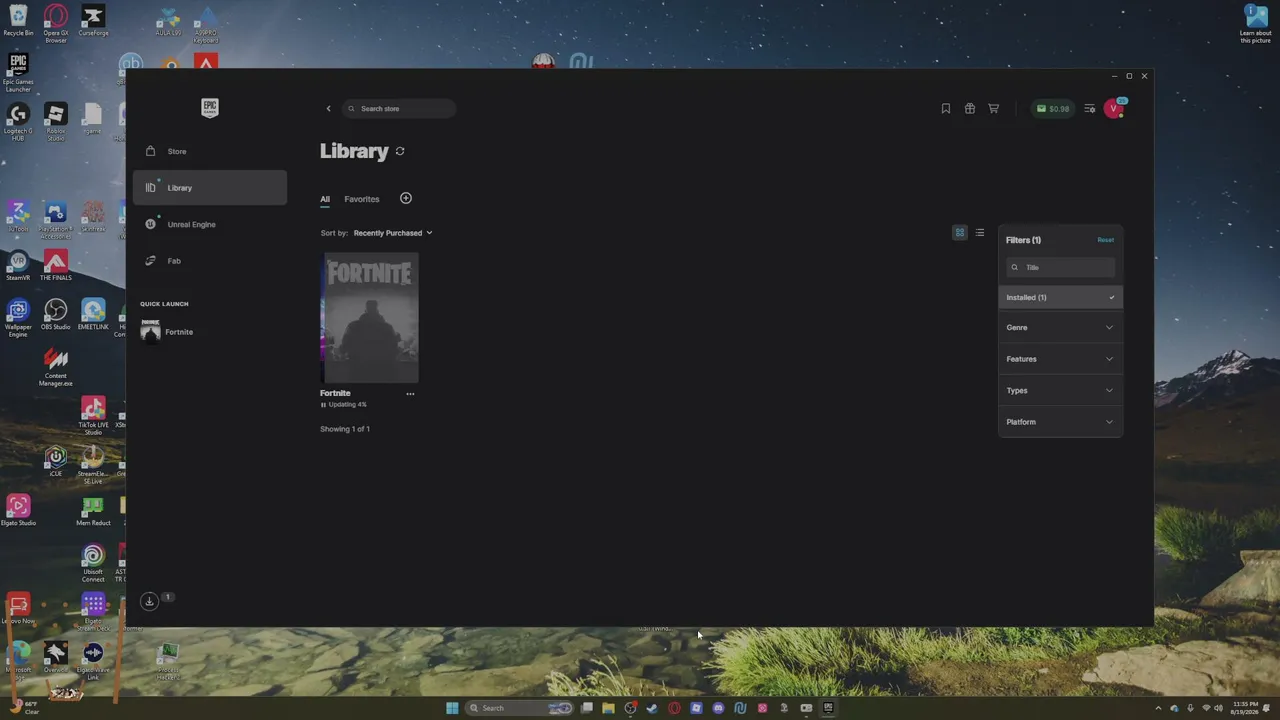This screenshot has height=720, width=1280.
Task: Open Elgato Studio desktop shortcut
Action: coord(18,510)
